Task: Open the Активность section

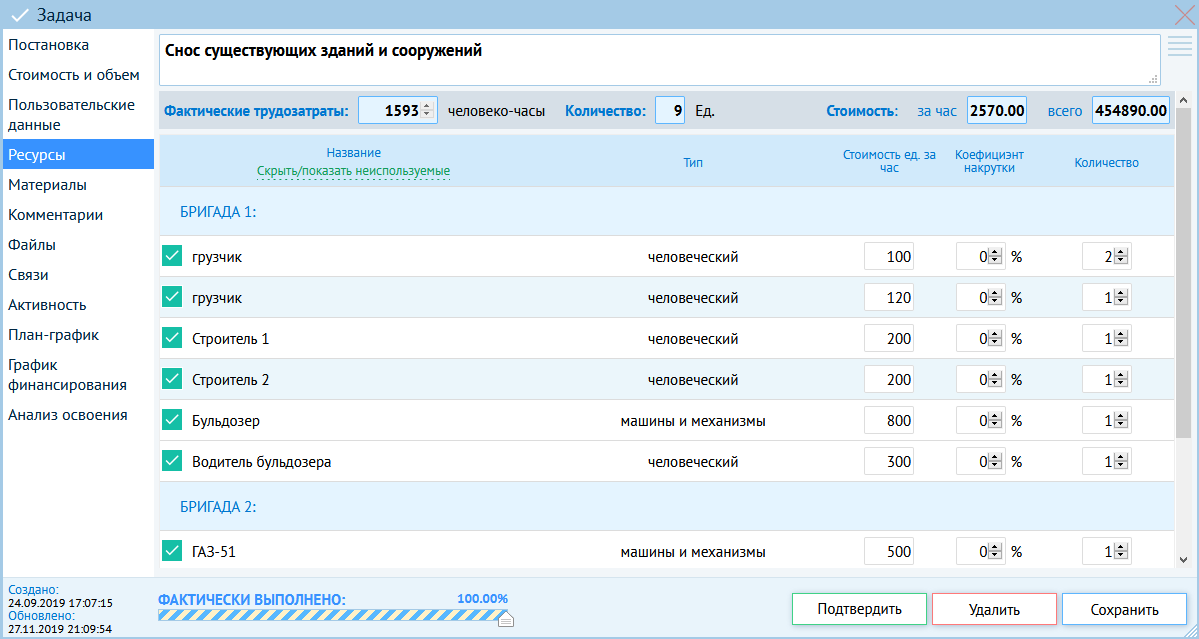Action: point(78,305)
